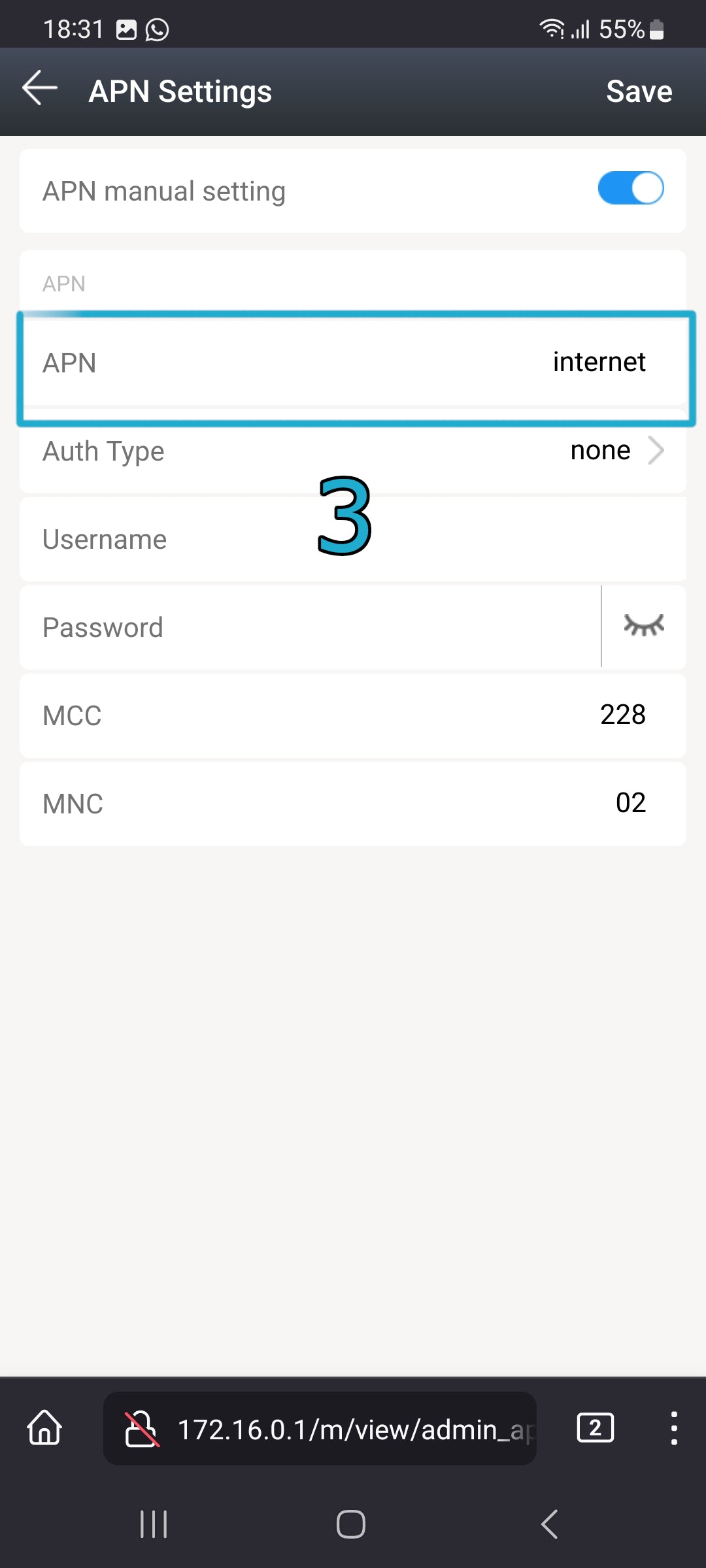Focus the Username input field

pos(353,540)
